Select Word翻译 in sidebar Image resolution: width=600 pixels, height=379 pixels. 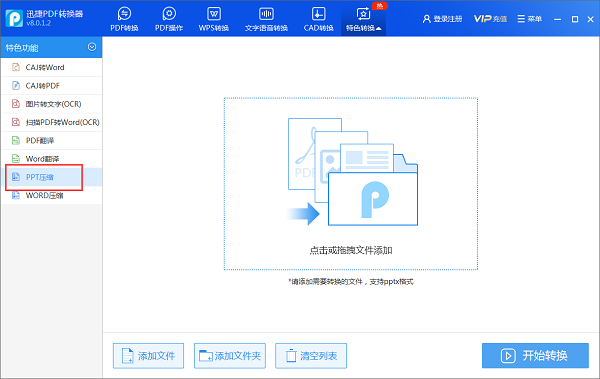click(51, 158)
